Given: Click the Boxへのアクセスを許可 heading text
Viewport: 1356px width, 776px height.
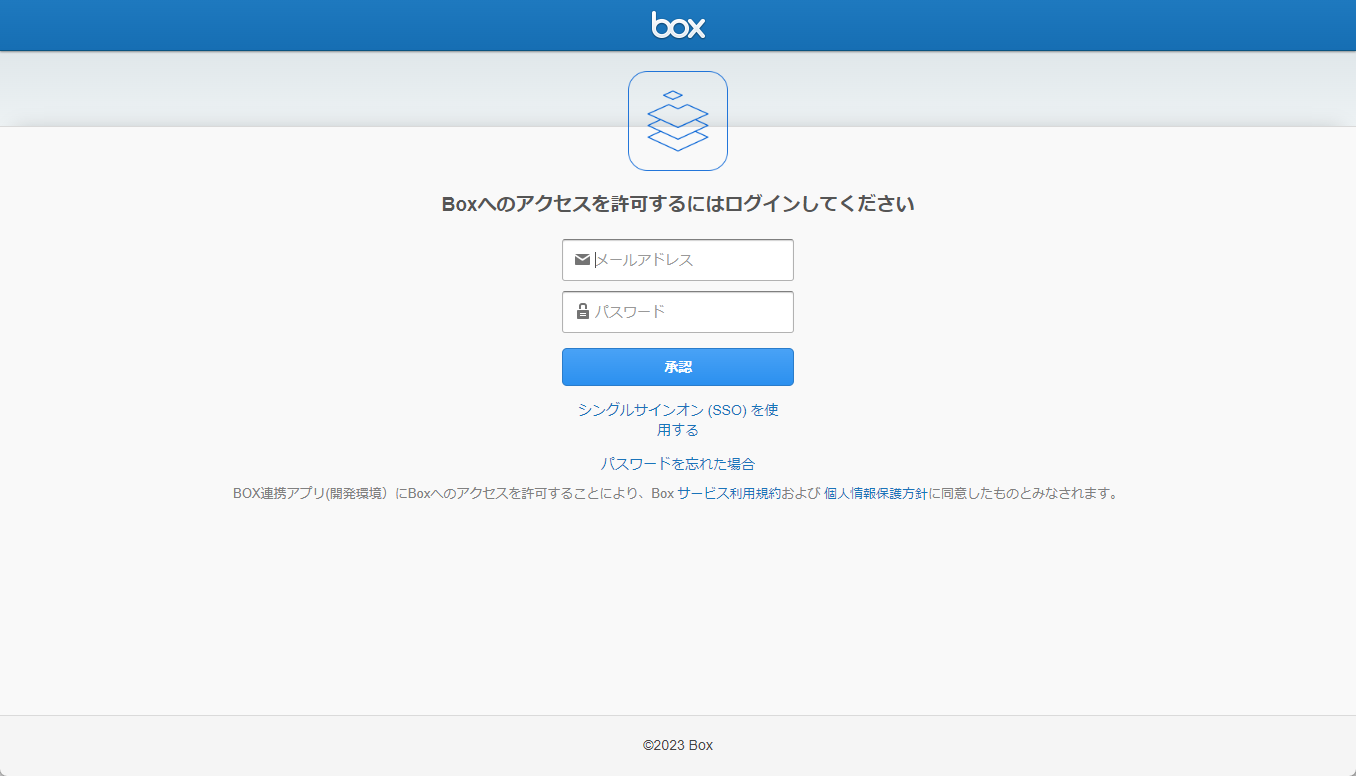Looking at the screenshot, I should (678, 202).
